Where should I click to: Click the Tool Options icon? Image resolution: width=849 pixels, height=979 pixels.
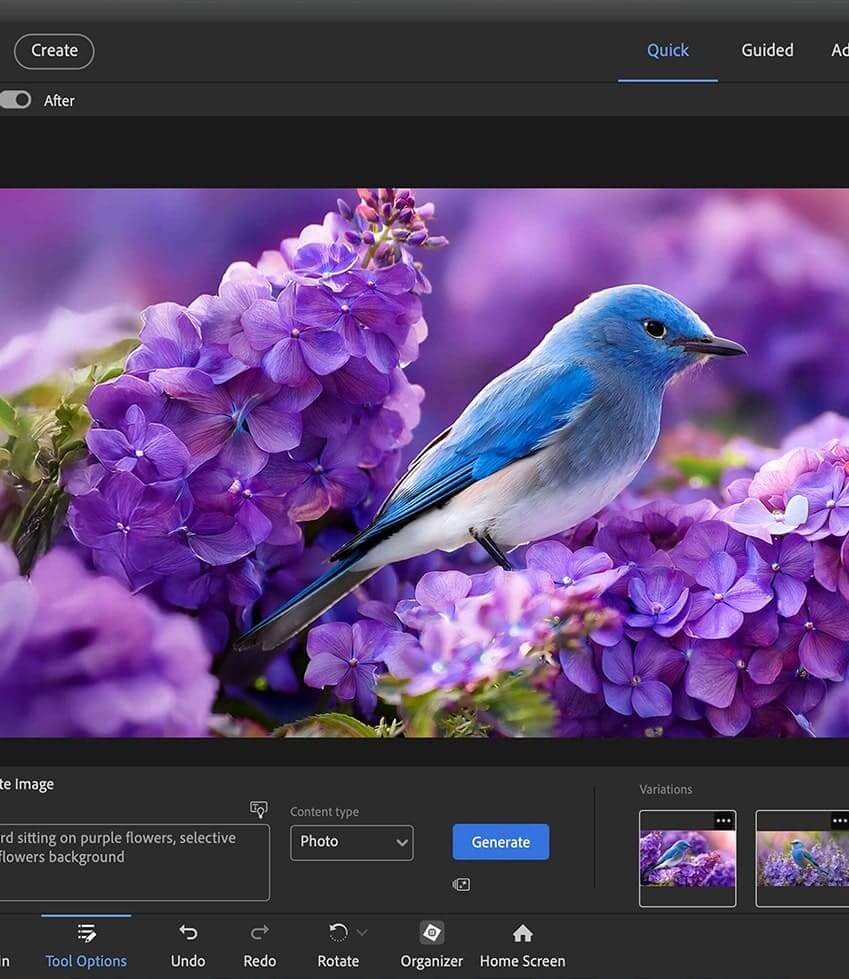(x=86, y=934)
